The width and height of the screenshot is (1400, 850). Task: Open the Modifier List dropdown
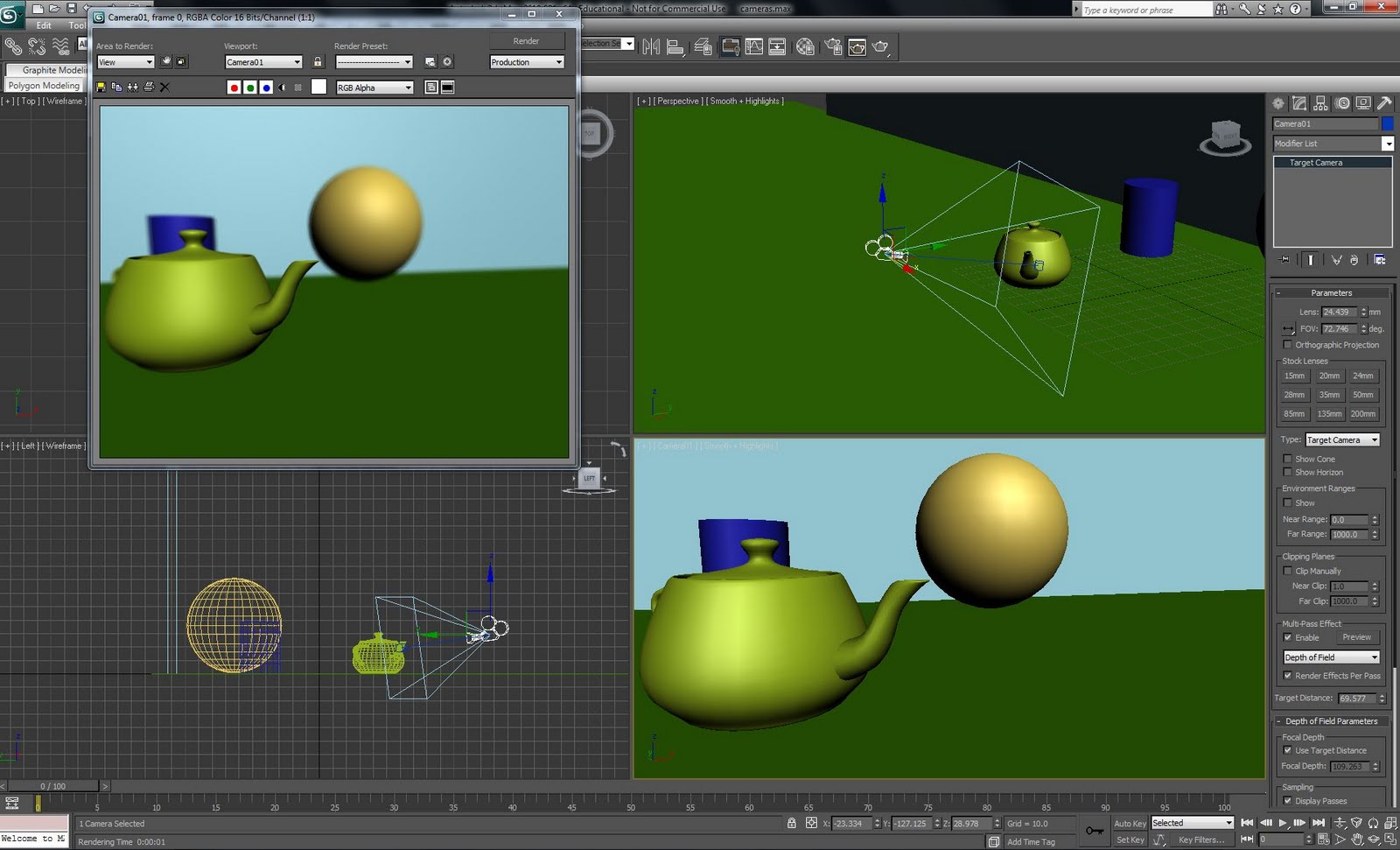tap(1387, 143)
